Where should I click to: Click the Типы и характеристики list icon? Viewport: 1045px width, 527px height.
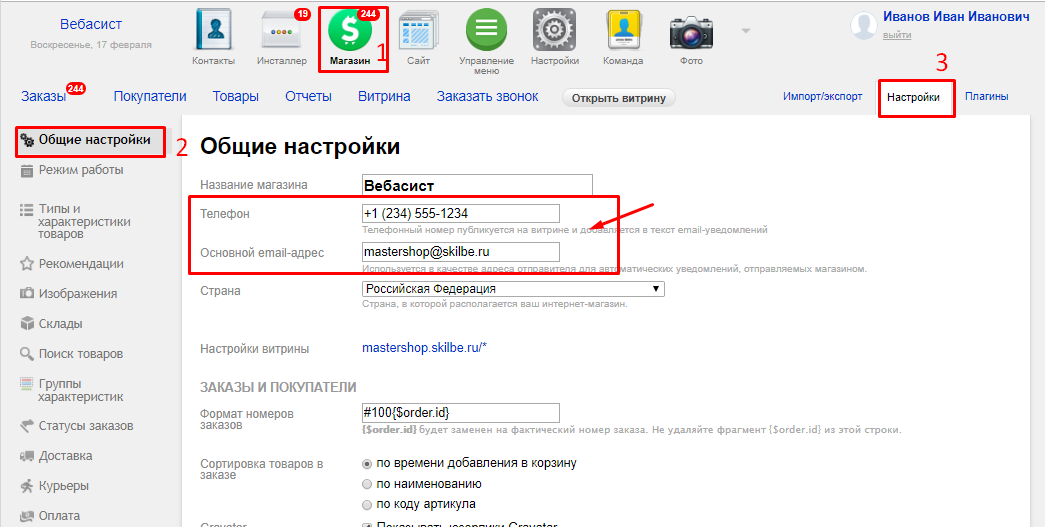(x=27, y=209)
